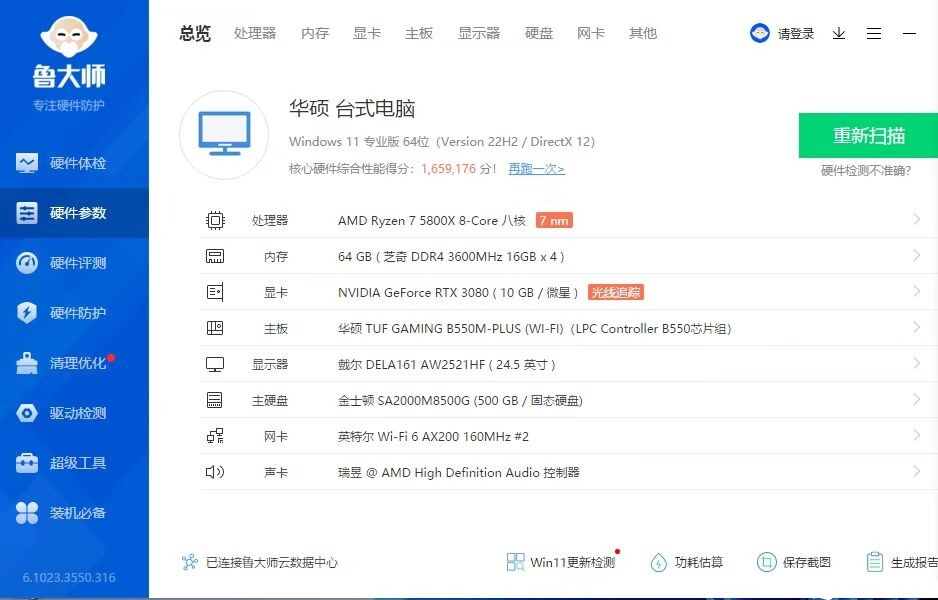The image size is (938, 600).
Task: Expand the 内存 row chevron
Action: [916, 255]
